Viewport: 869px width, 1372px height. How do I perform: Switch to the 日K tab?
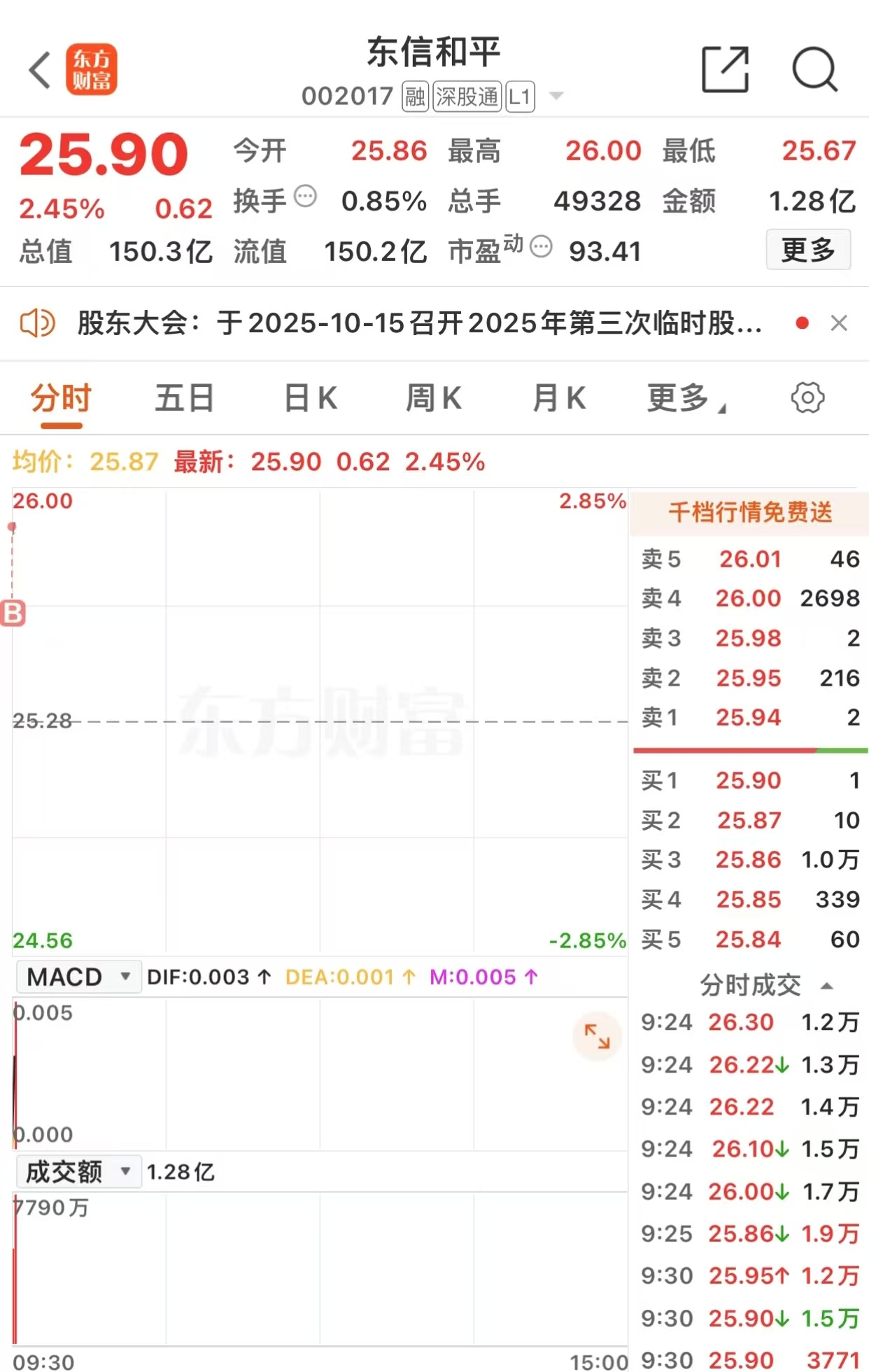(x=311, y=399)
